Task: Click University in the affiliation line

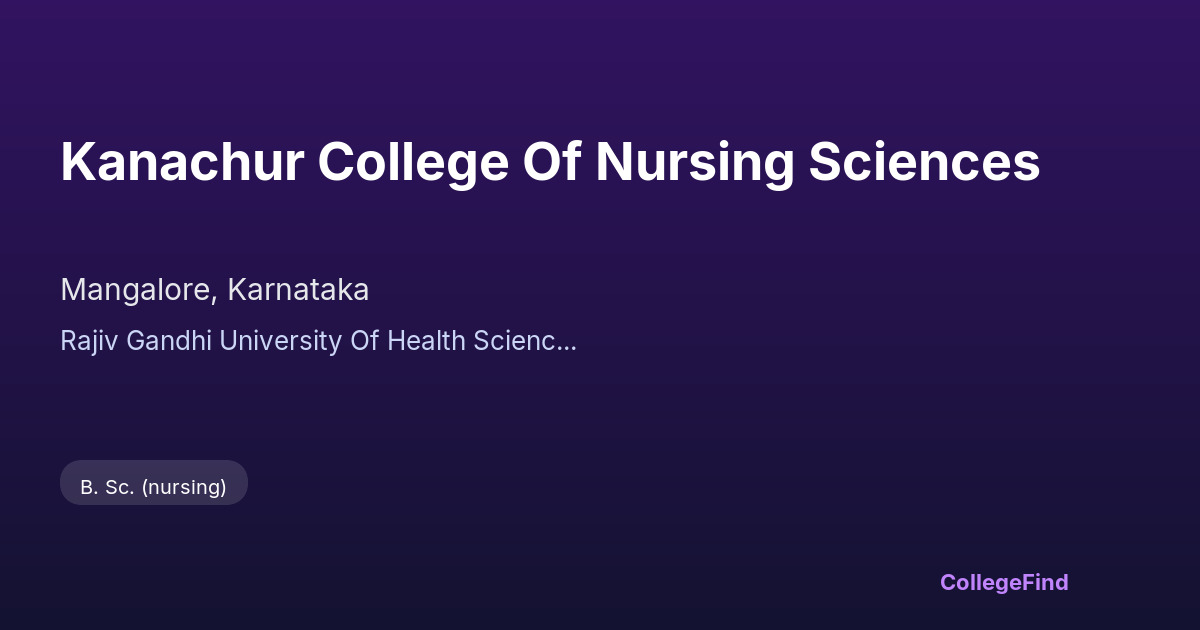Action: point(280,341)
